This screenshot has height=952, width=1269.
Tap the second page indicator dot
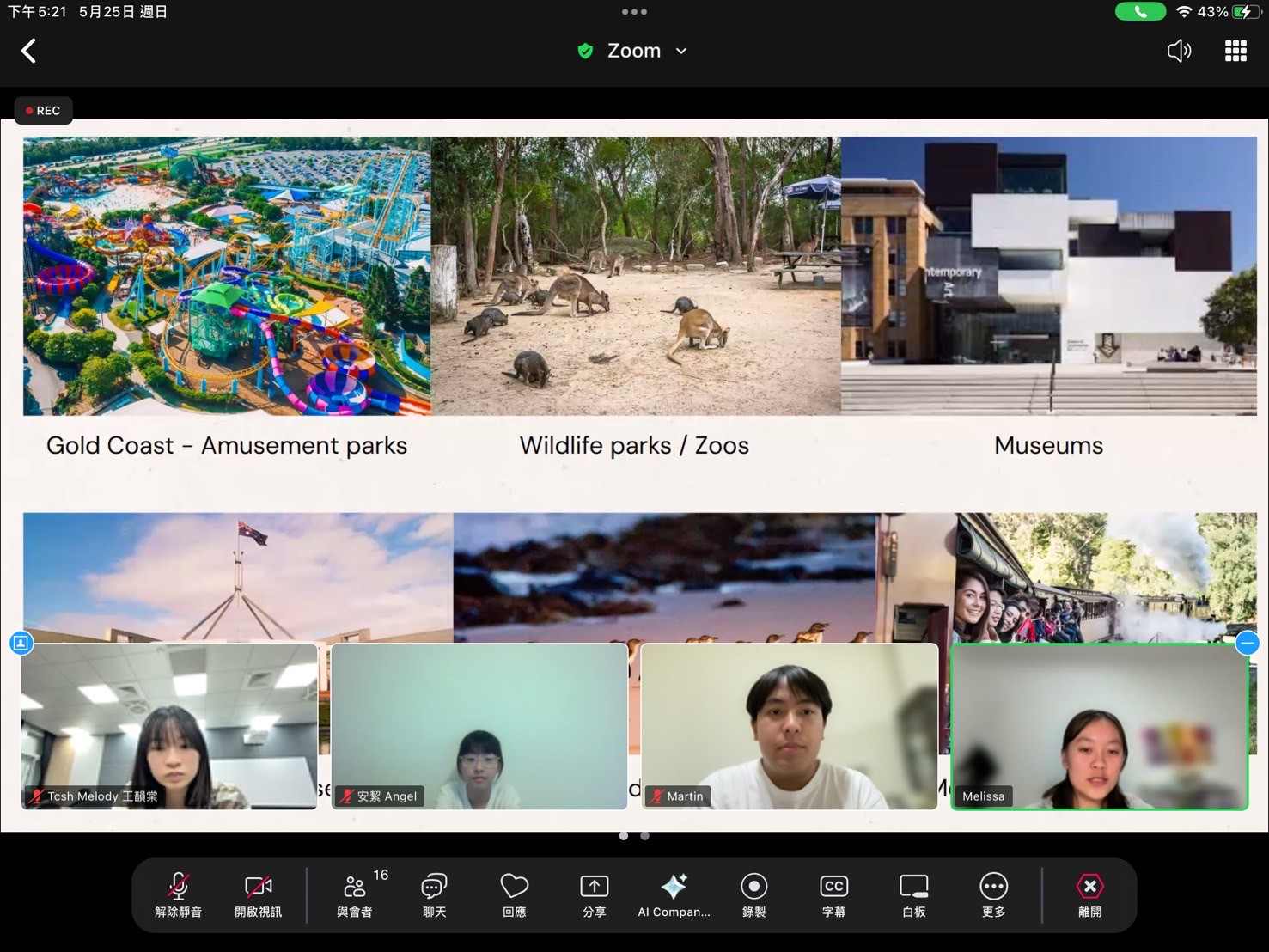pyautogui.click(x=644, y=836)
